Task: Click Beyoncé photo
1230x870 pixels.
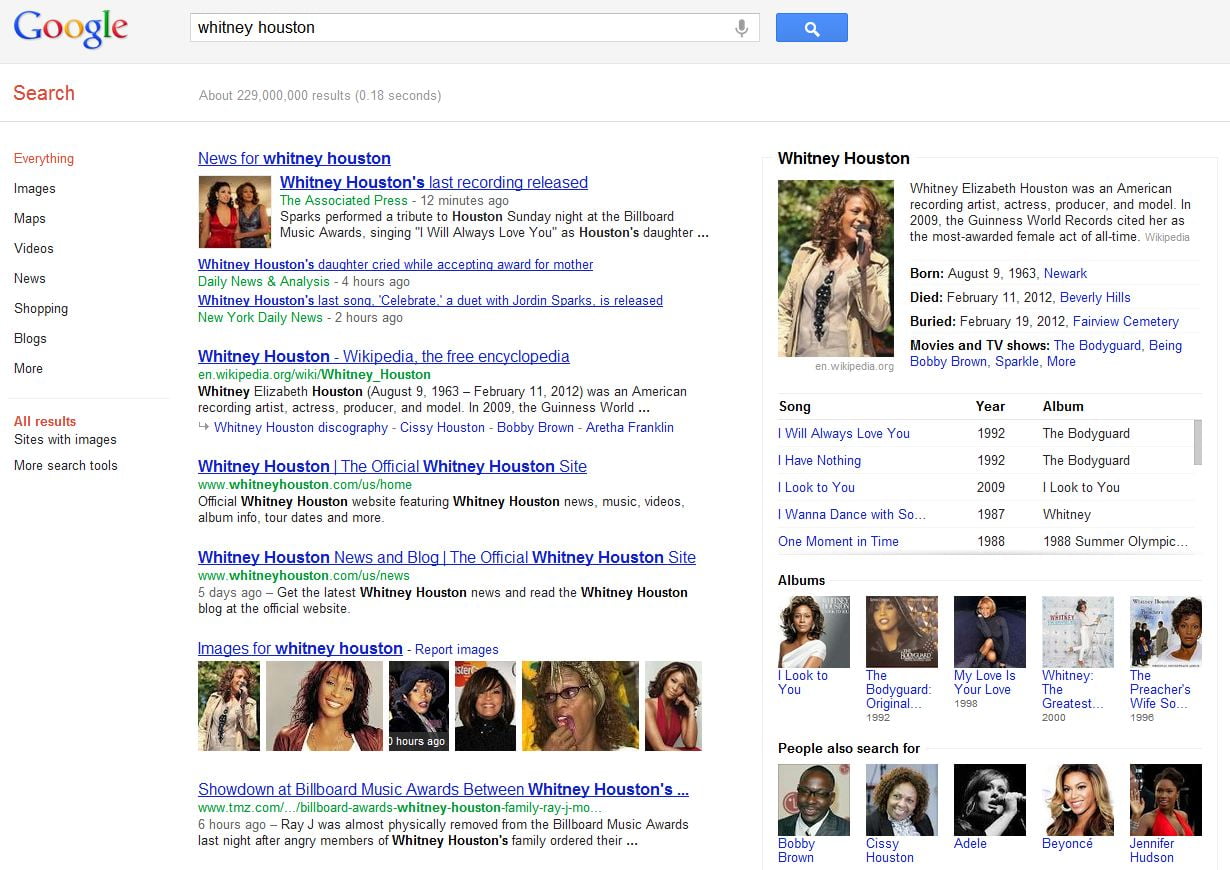Action: pos(1078,800)
